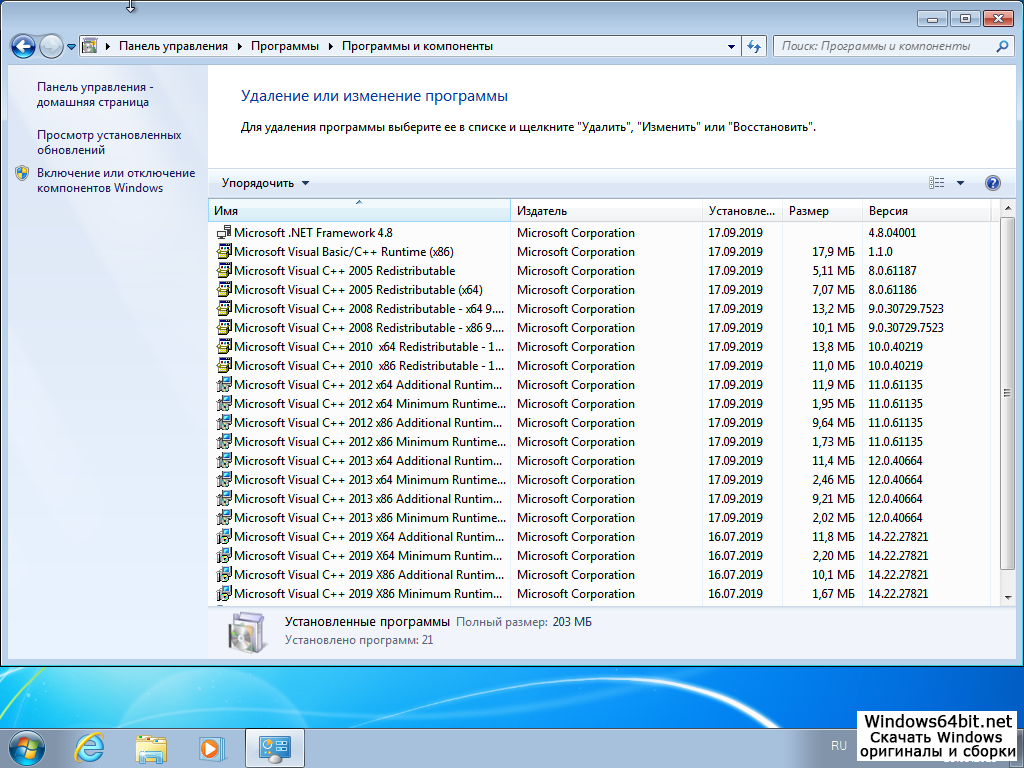Screen dimensions: 1024x768
Task: Go to Панель управления домашняя страница
Action: (x=95, y=94)
